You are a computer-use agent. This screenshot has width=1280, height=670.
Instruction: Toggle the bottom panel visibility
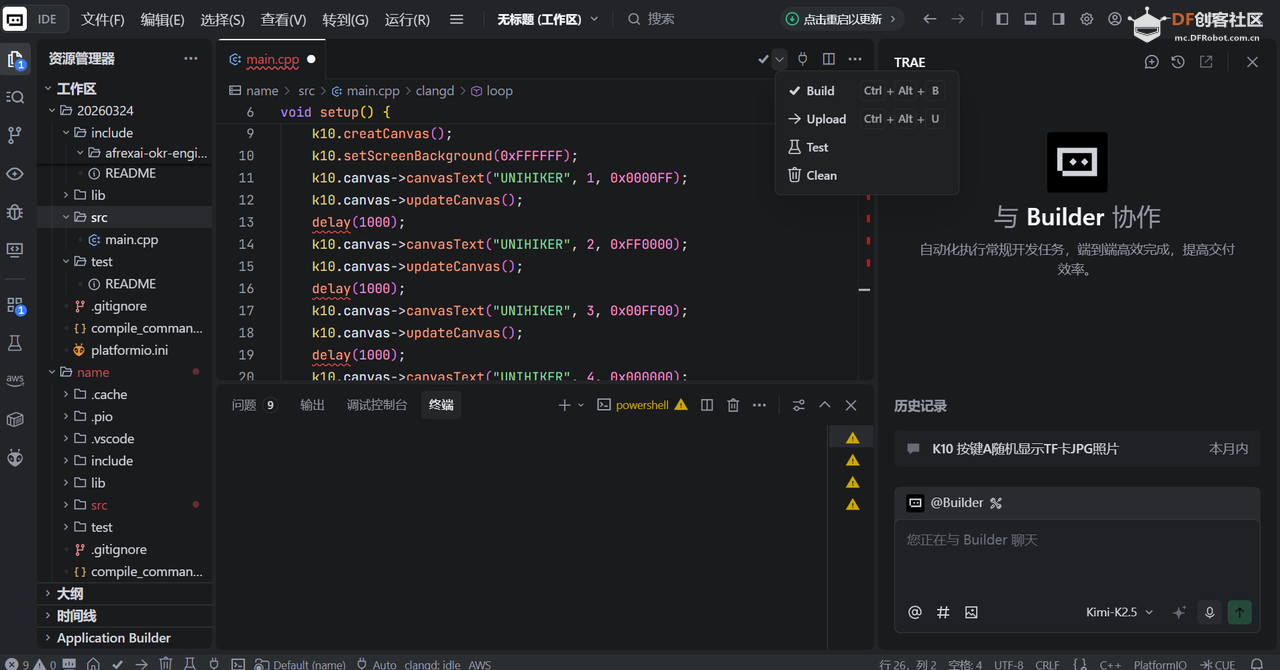(1029, 17)
